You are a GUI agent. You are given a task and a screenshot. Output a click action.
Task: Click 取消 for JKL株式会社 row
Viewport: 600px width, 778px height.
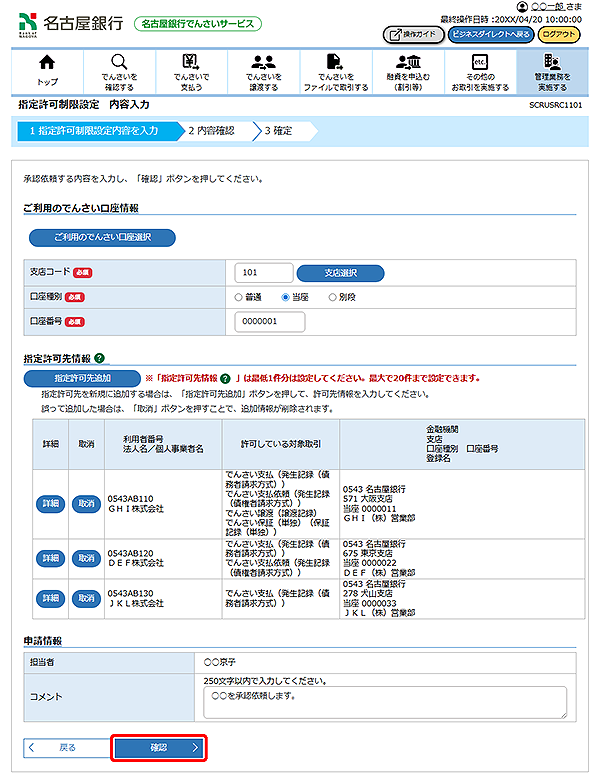(85, 597)
